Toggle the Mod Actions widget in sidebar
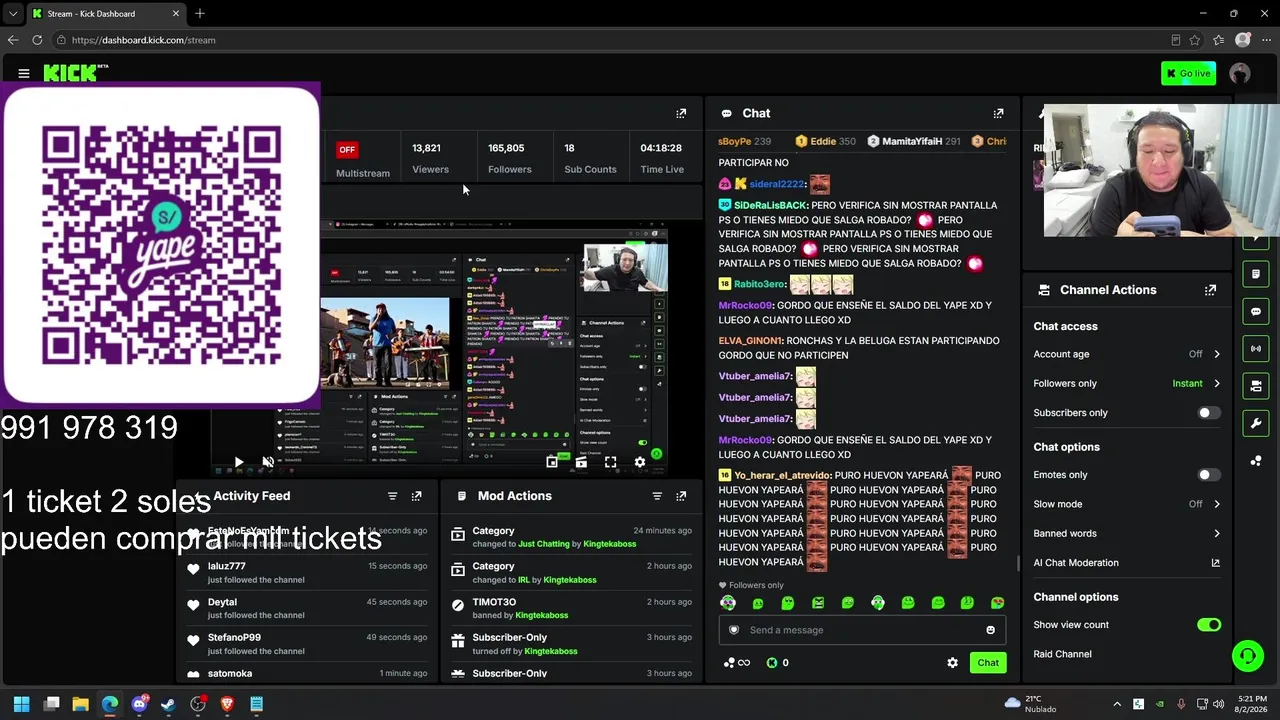 pyautogui.click(x=1256, y=274)
